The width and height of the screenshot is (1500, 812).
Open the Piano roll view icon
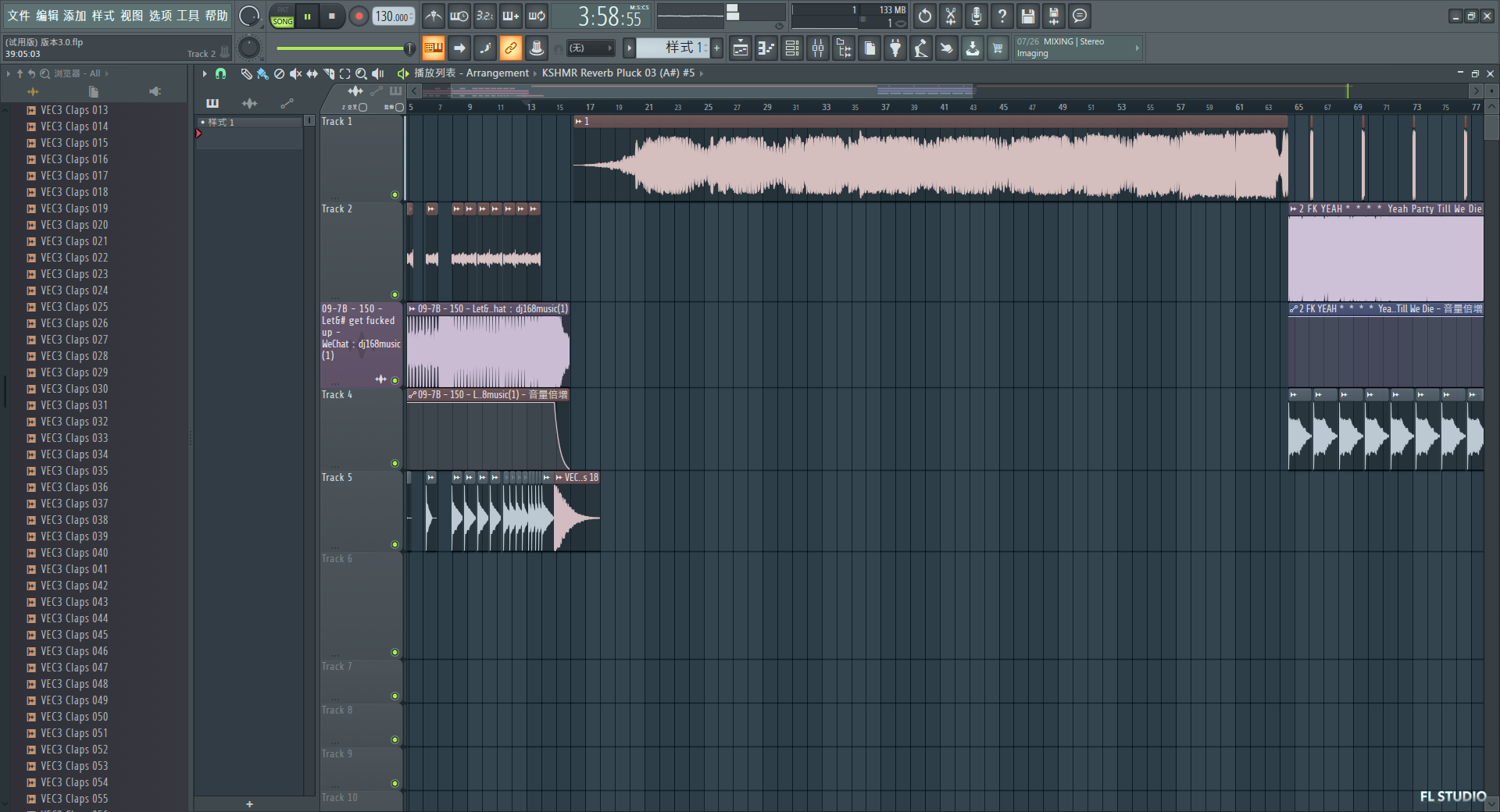point(766,48)
